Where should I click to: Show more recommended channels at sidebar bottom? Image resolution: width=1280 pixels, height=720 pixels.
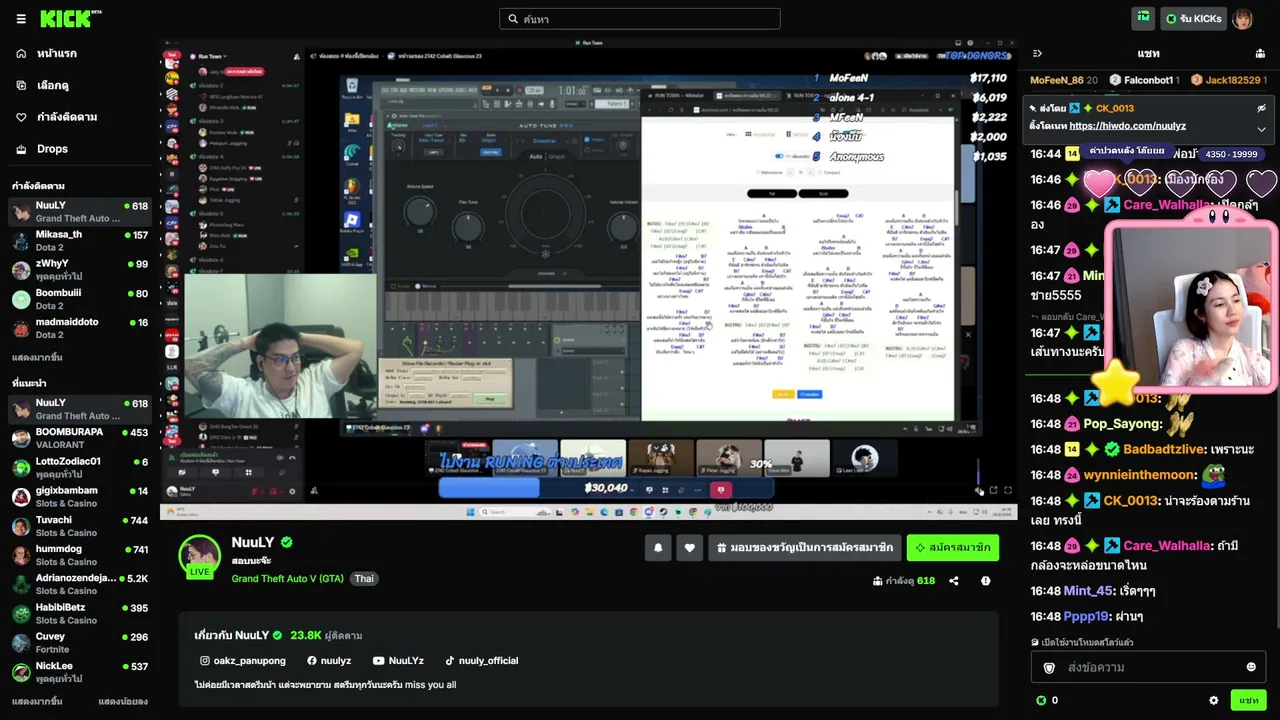[37, 702]
